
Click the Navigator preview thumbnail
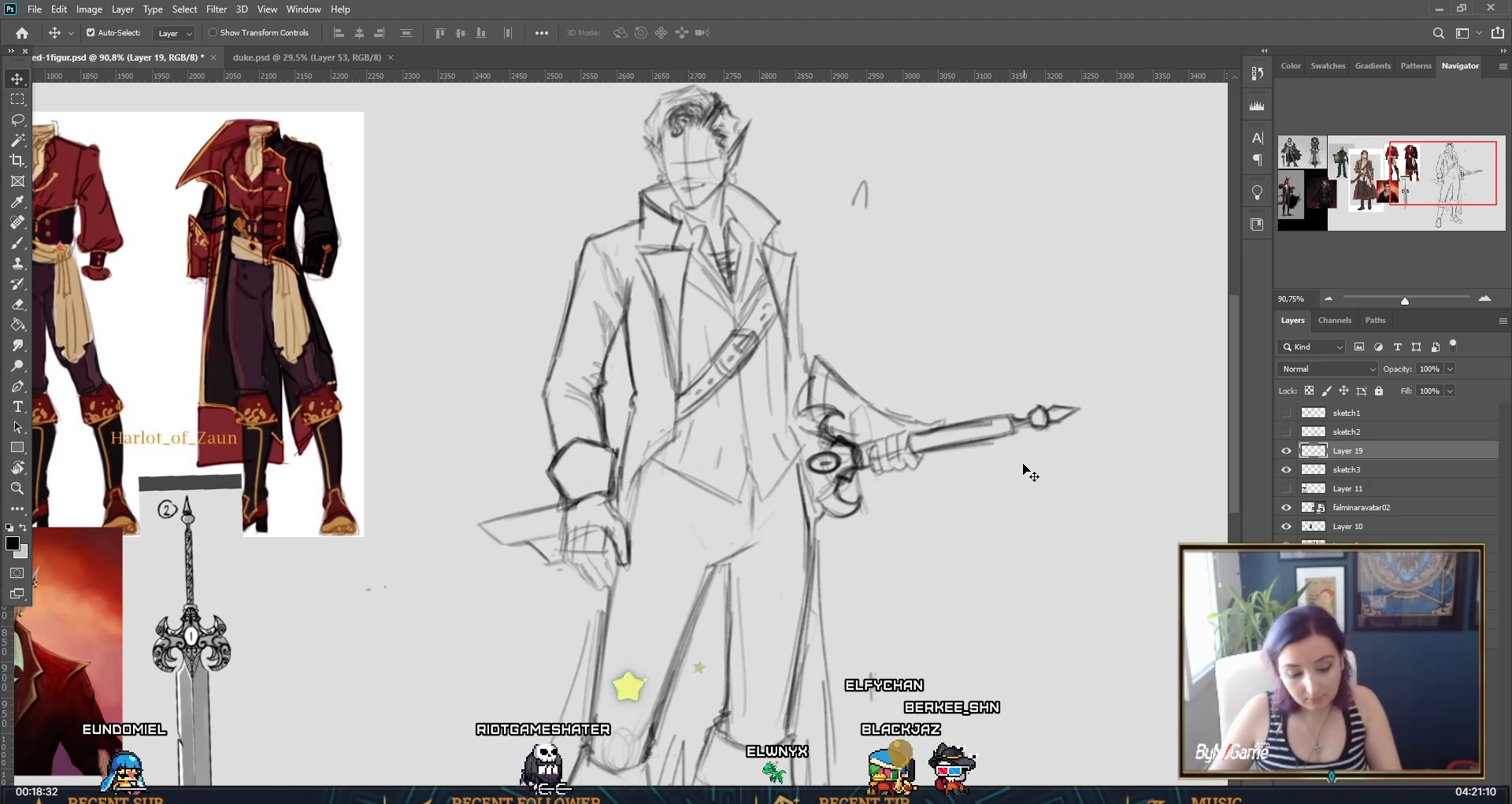tap(1391, 183)
